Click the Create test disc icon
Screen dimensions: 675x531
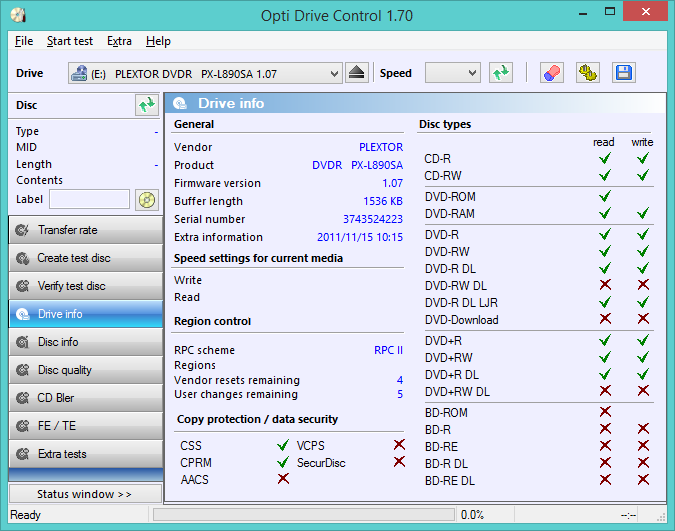[x=22, y=258]
